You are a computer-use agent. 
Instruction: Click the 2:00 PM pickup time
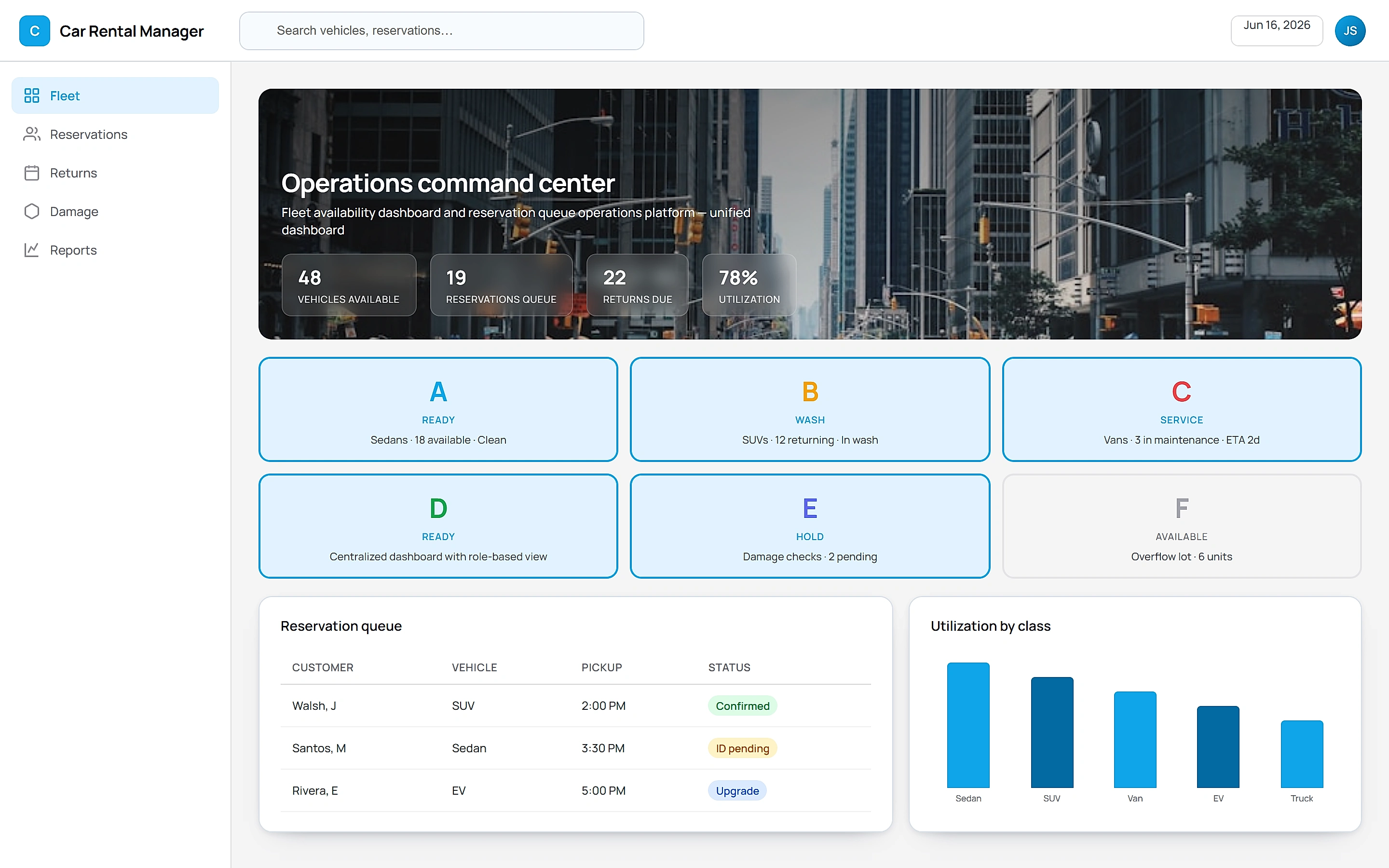point(603,705)
